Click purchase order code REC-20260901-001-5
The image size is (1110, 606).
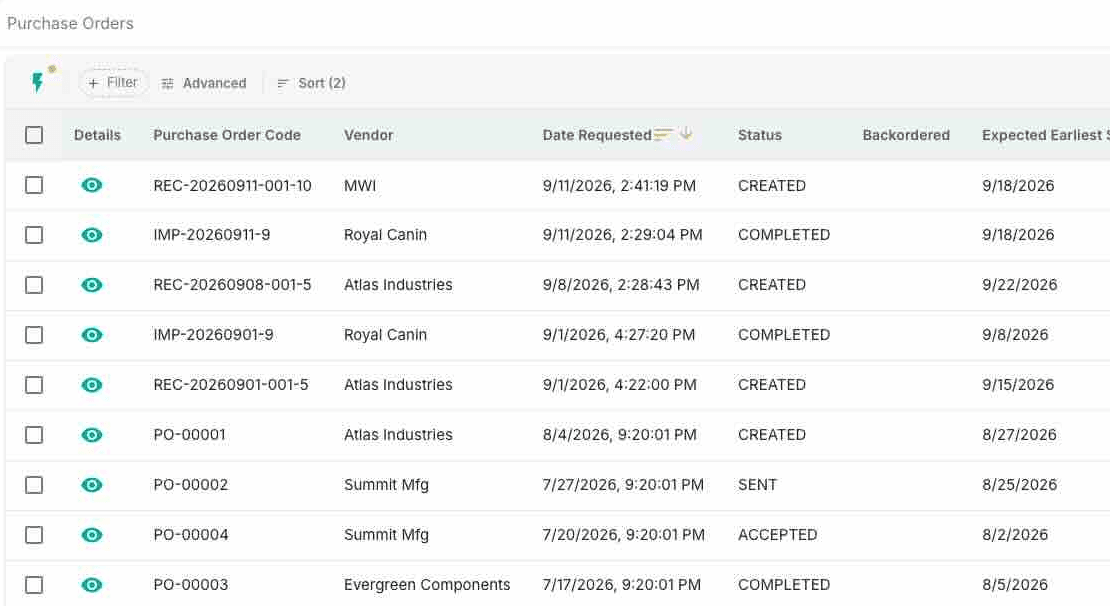tap(231, 385)
